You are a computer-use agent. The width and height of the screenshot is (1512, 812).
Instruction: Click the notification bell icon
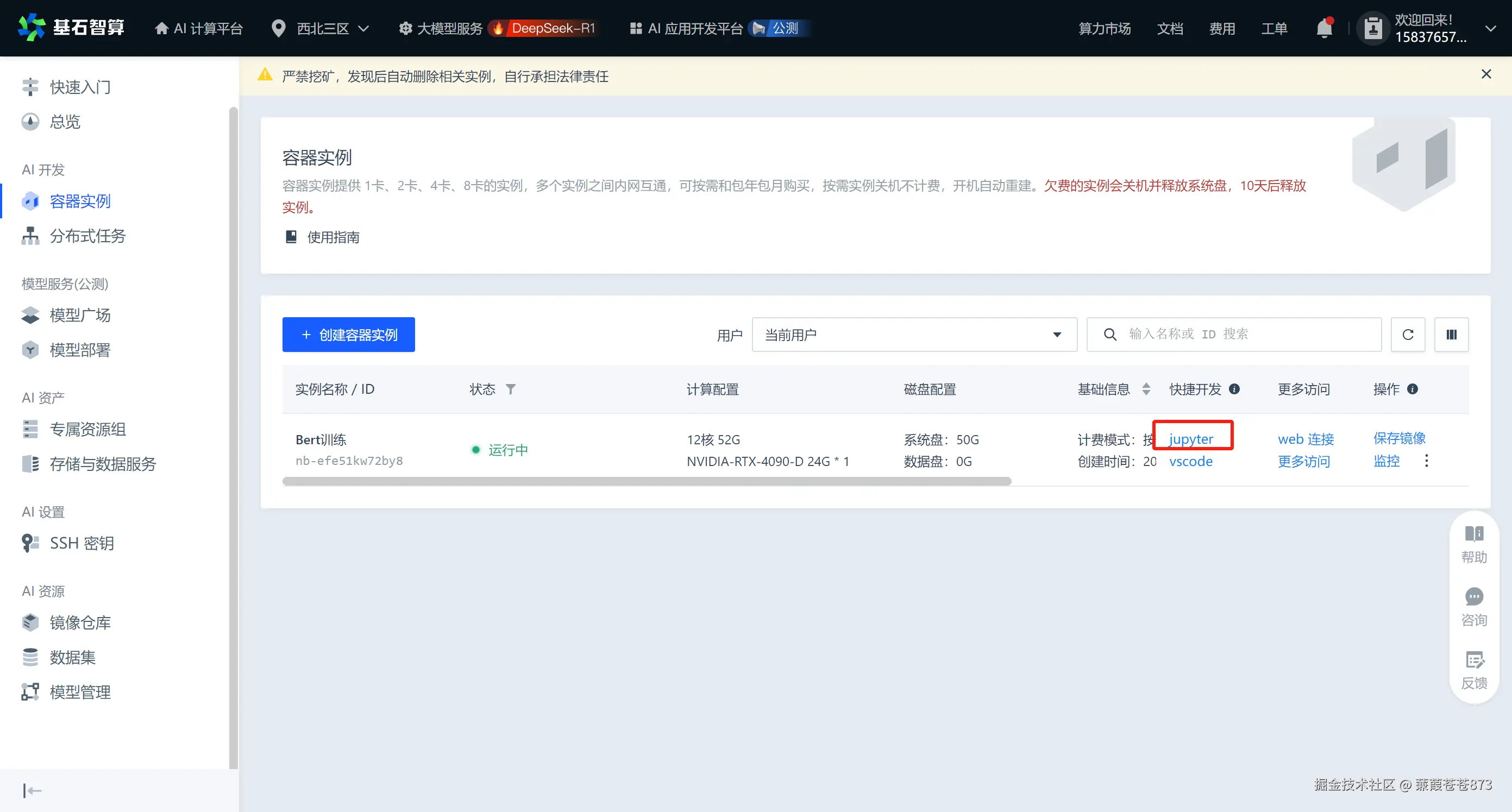pos(1323,28)
